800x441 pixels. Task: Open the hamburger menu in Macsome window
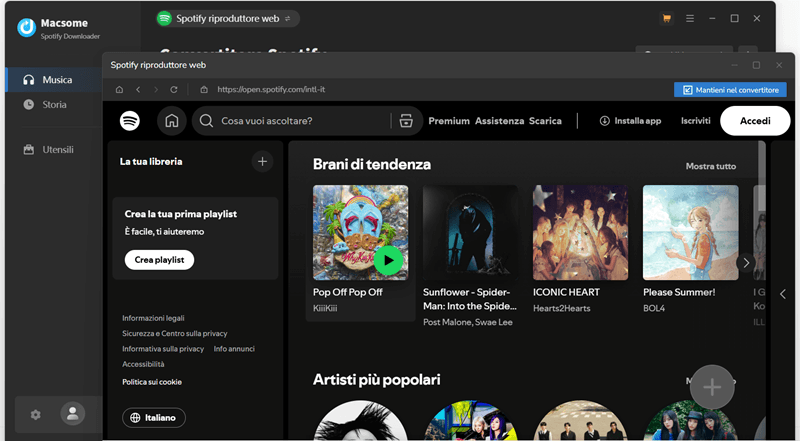pos(690,18)
